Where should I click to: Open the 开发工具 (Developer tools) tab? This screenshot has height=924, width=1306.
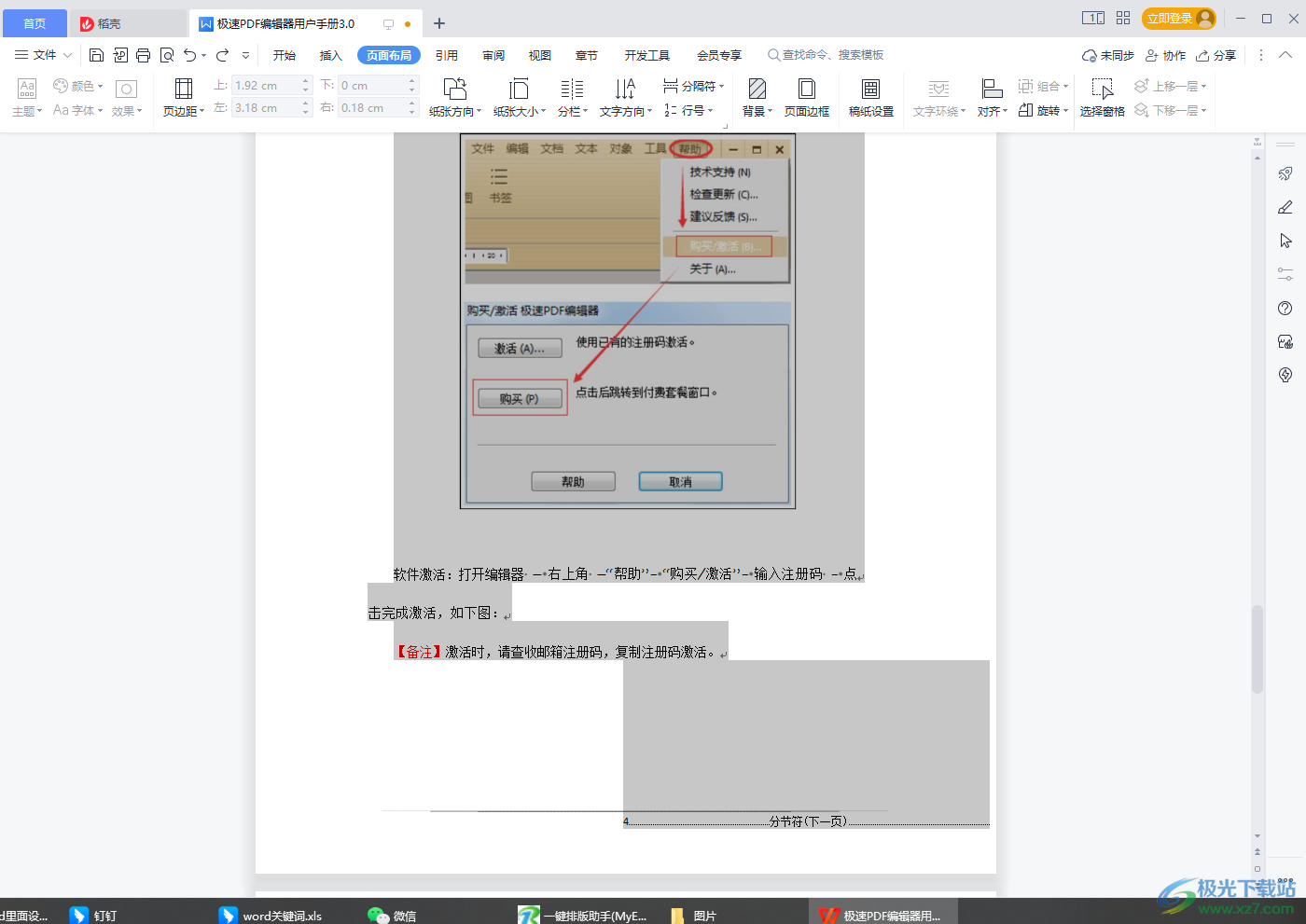pos(647,55)
